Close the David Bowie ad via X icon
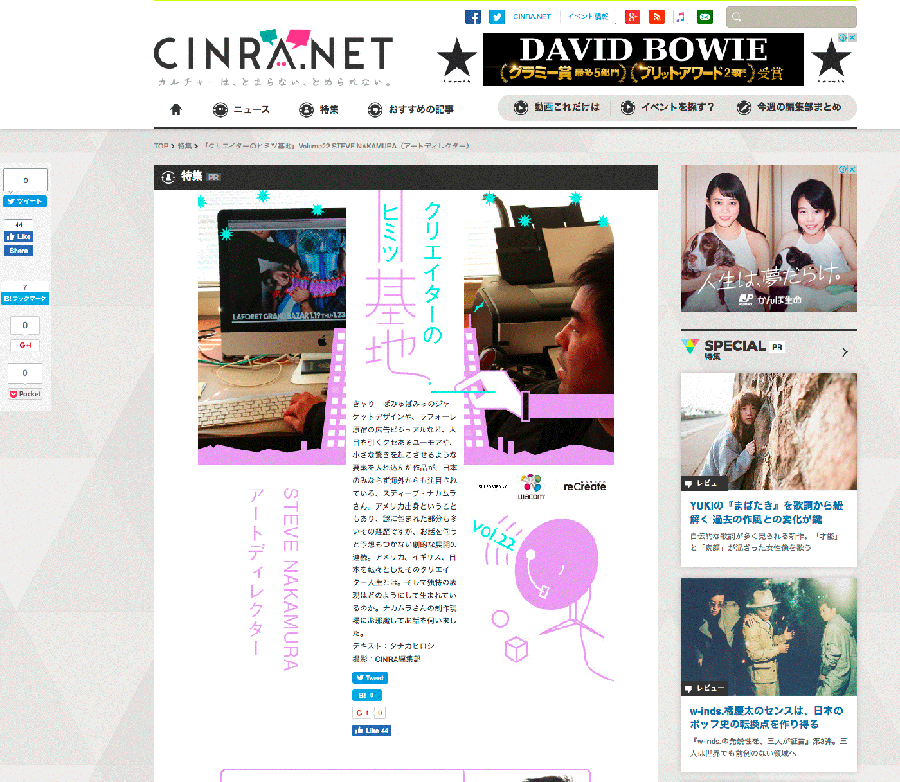The width and height of the screenshot is (900, 782). point(852,37)
